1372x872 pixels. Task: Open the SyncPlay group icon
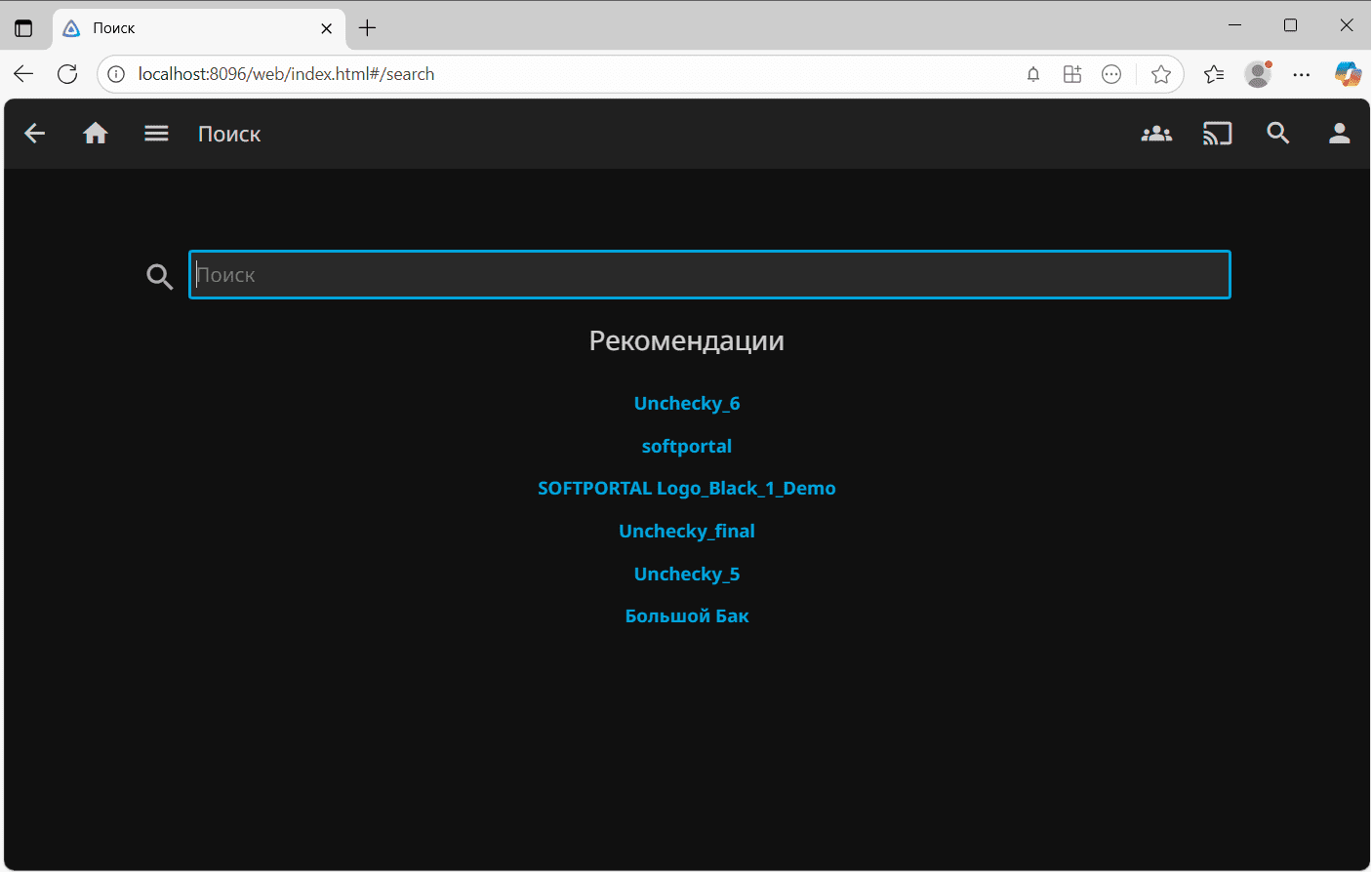coord(1156,134)
